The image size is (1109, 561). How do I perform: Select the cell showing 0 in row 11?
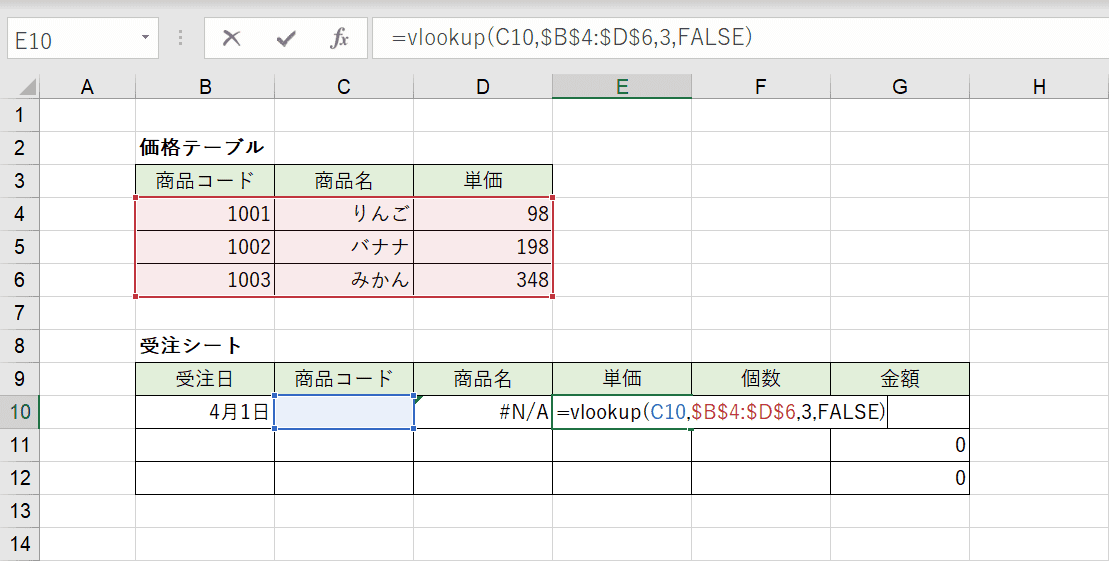[x=900, y=445]
